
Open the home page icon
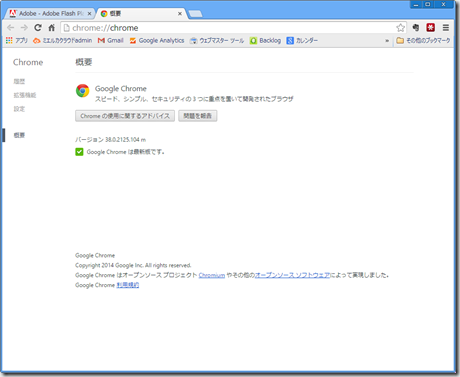[x=51, y=28]
